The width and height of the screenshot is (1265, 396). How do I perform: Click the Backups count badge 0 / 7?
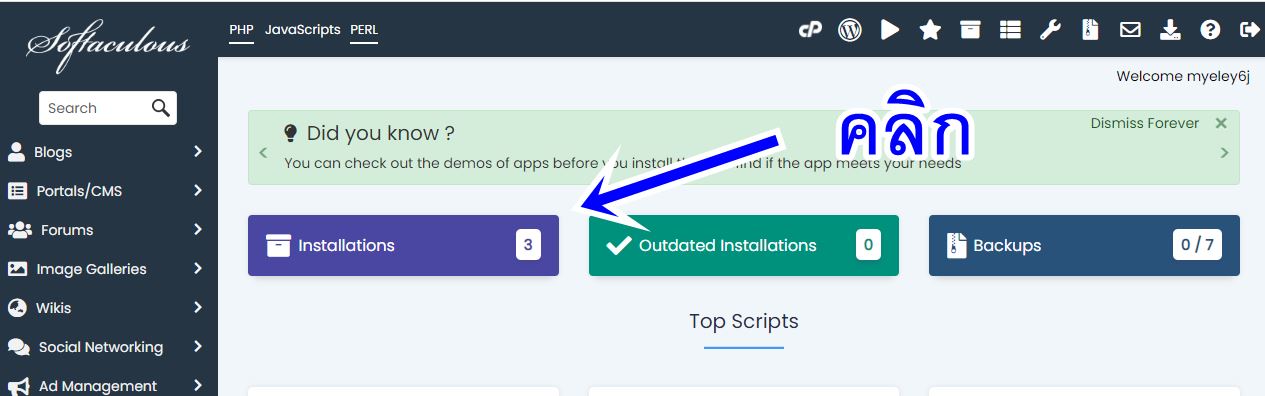pos(1198,245)
